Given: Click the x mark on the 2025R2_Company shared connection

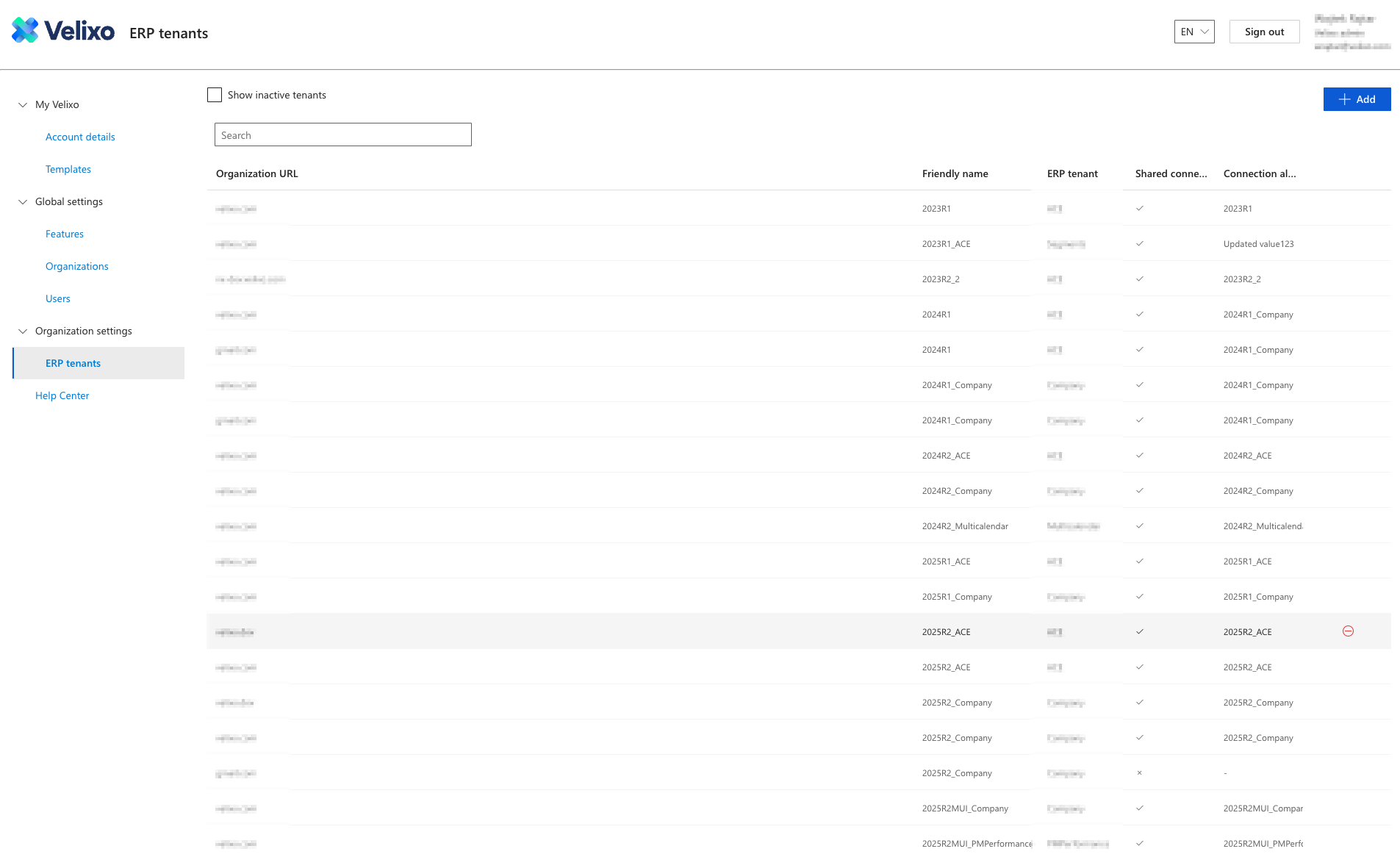Looking at the screenshot, I should 1139,772.
